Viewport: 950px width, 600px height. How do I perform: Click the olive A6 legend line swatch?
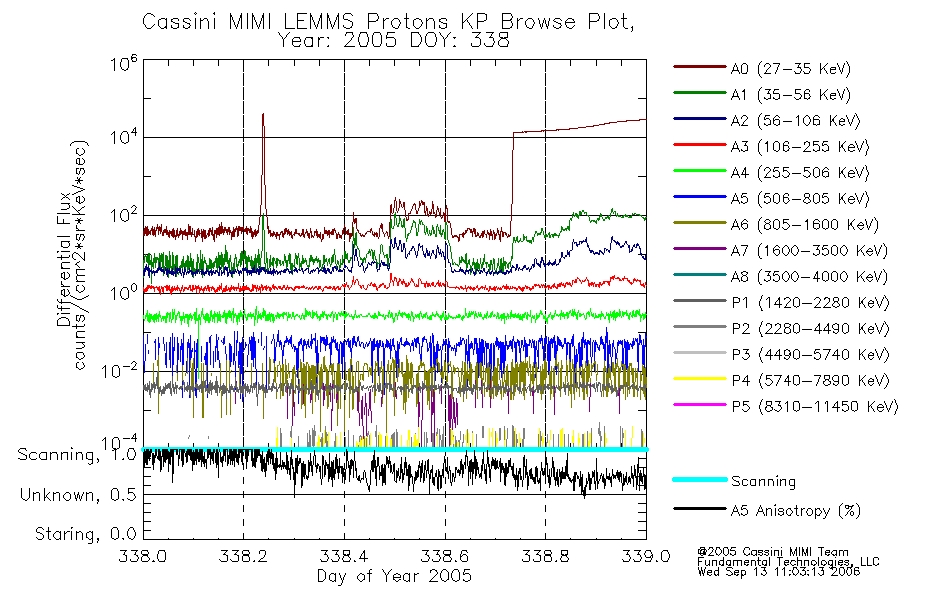700,223
